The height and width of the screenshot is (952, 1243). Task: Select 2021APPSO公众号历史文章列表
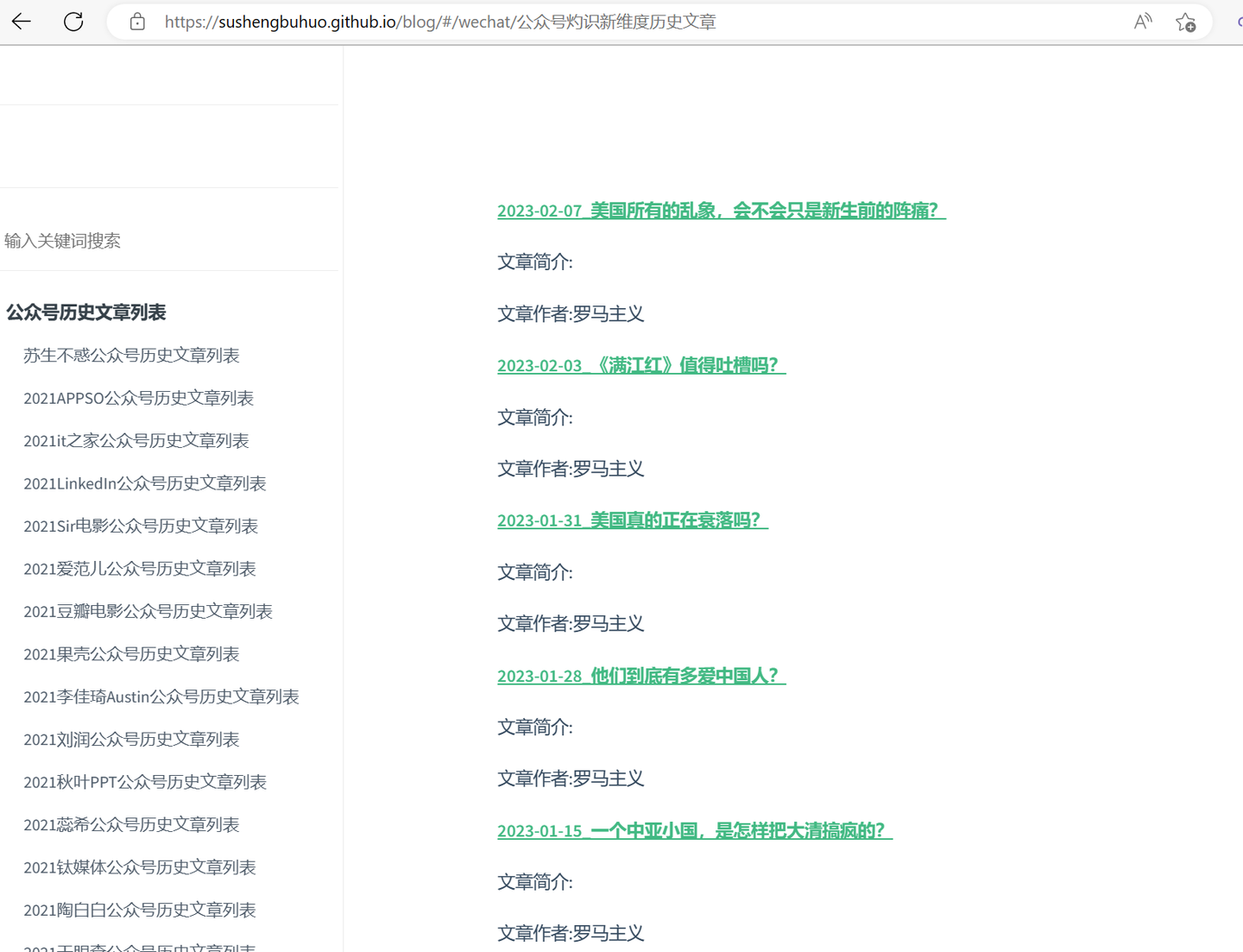(138, 398)
